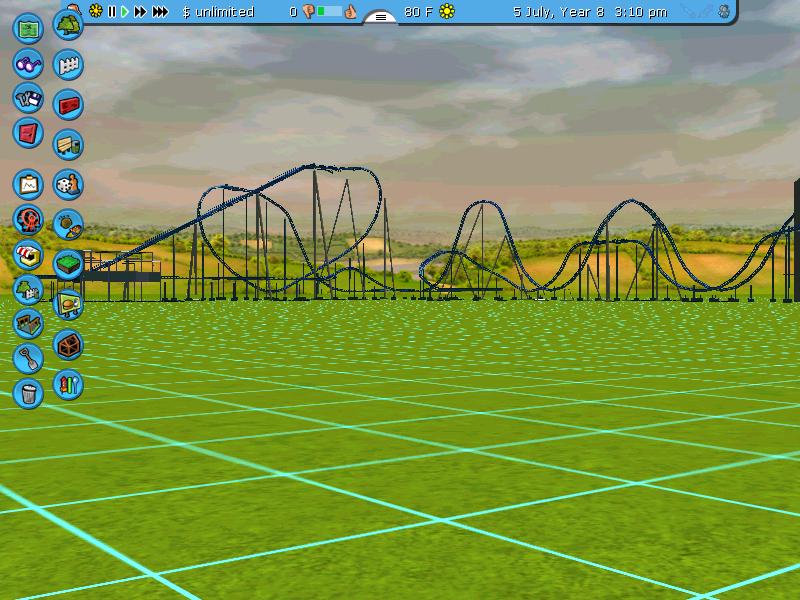The height and width of the screenshot is (600, 800).
Task: Open the tree and fence scenery menu
Action: point(28,289)
